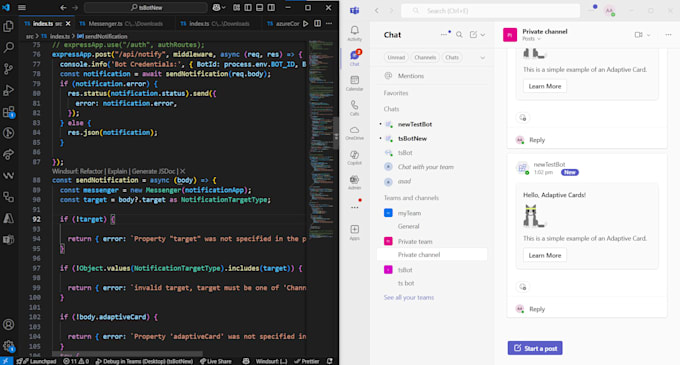Click the VS Code command center search box

146,7
